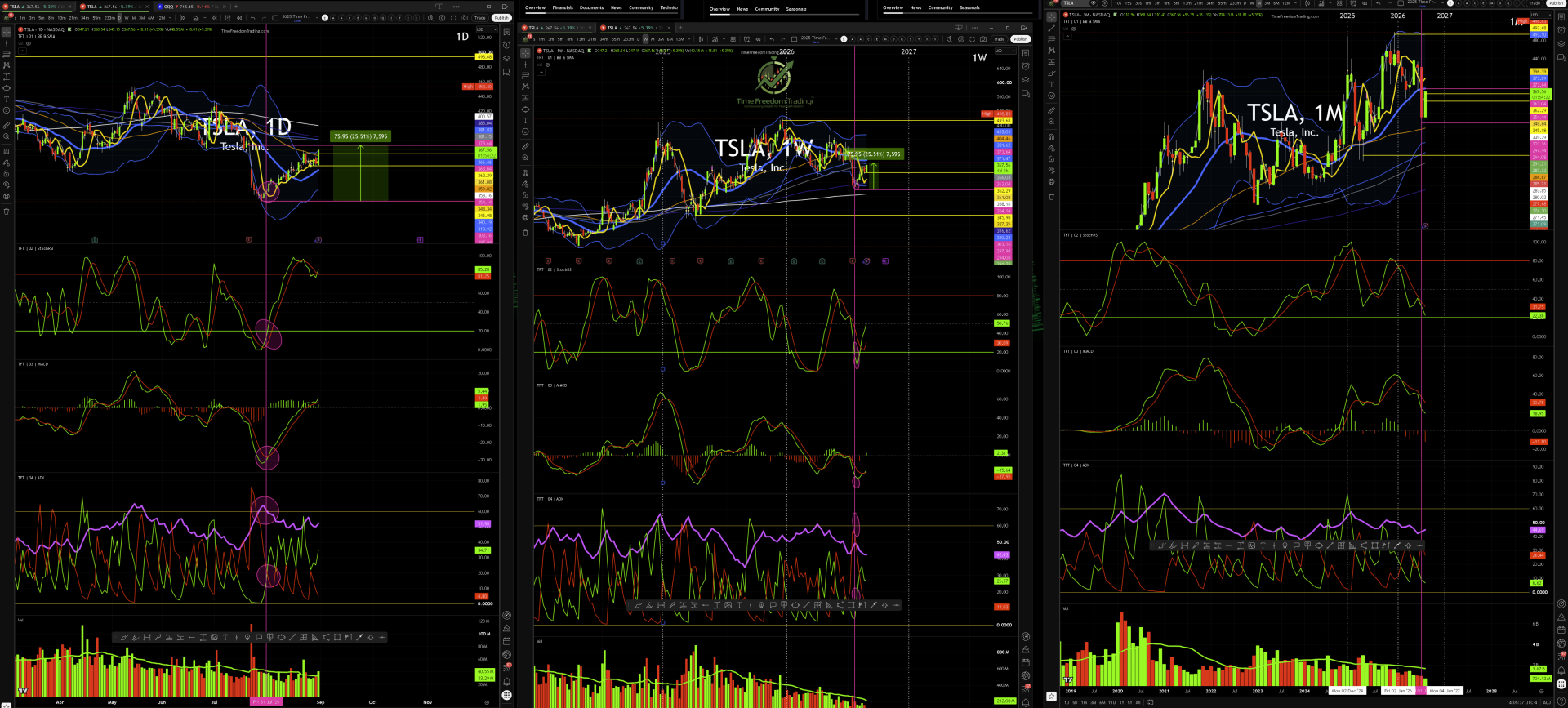Viewport: 1568px width, 708px height.
Task: Open the alerts clock icon beside daily chart
Action: click(x=506, y=45)
